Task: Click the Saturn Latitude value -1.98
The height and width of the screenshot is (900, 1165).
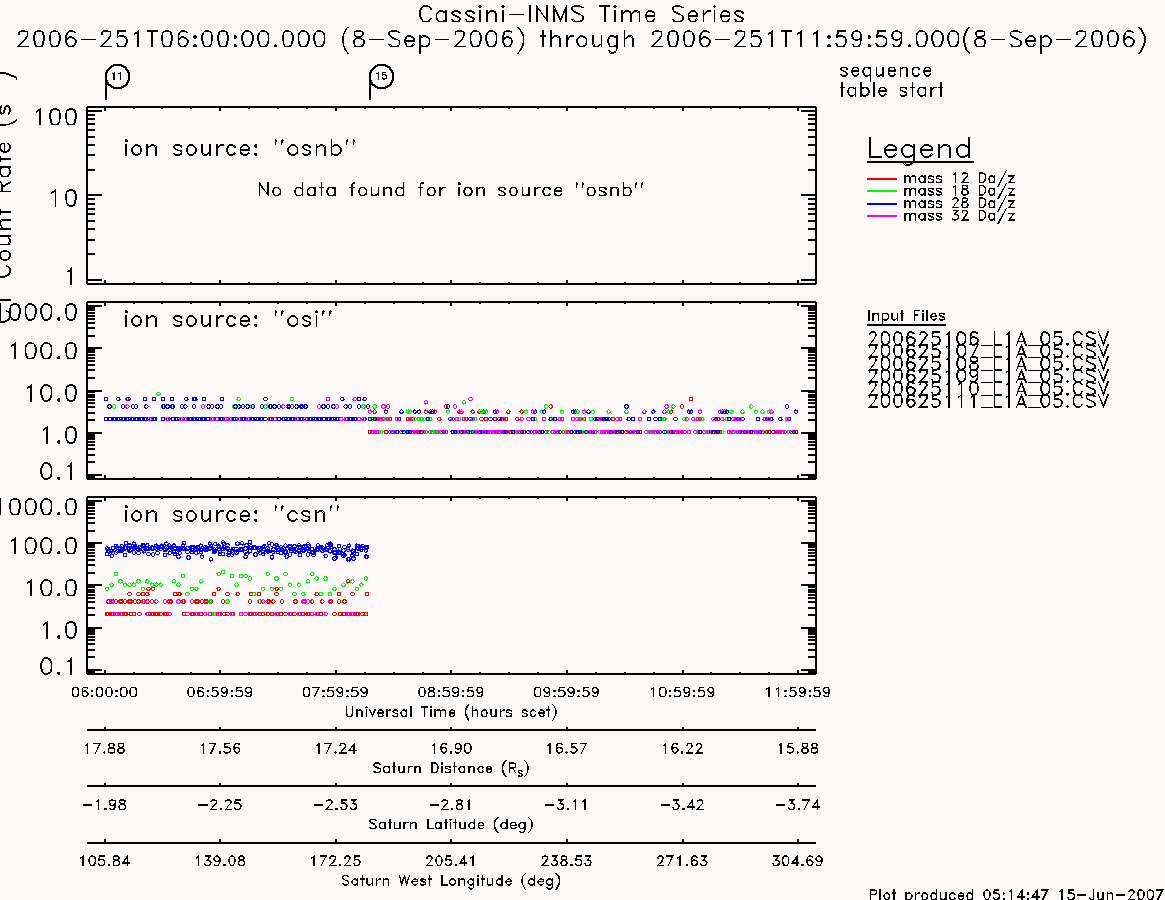Action: click(104, 805)
